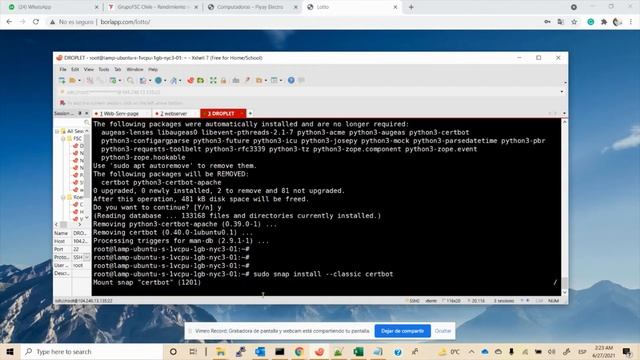Click inside the Xshell terminal area
Viewport: 640px width, 360px height.
pos(327,207)
